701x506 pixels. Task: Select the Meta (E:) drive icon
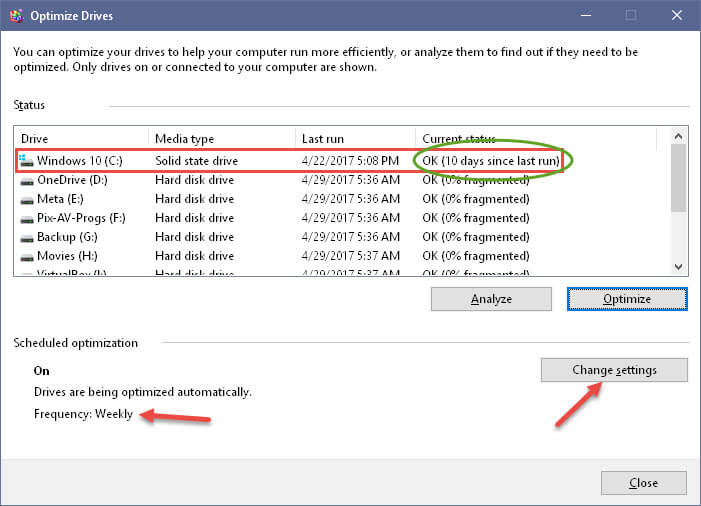tap(27, 200)
